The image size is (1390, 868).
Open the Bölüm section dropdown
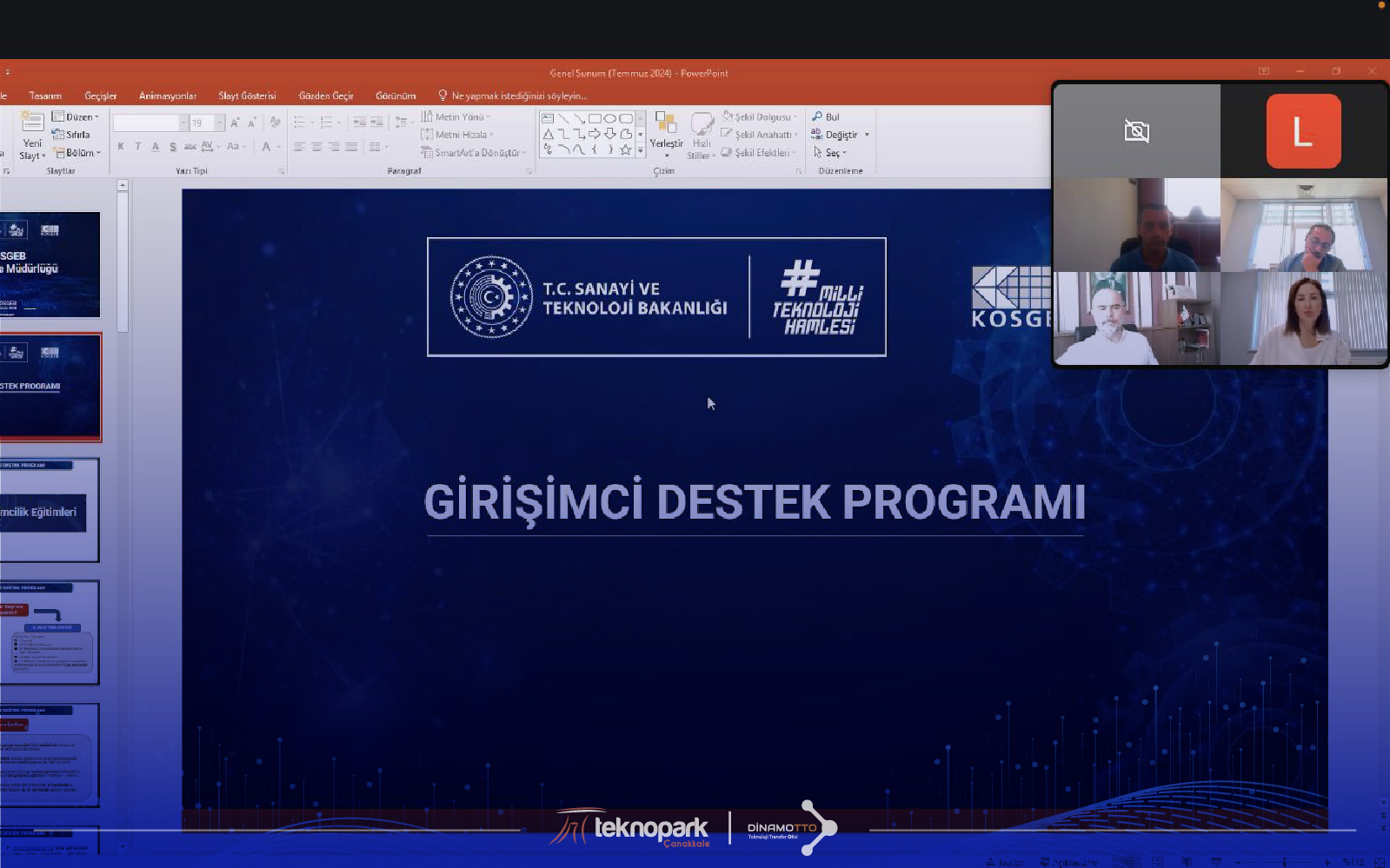[77, 153]
